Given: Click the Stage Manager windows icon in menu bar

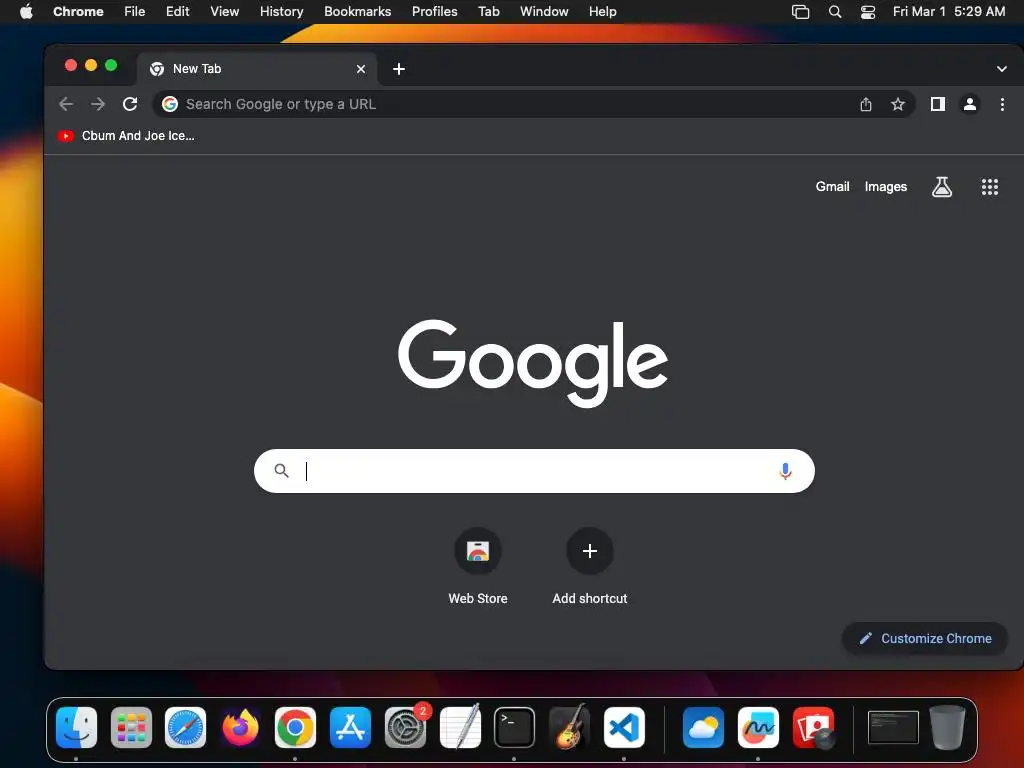Looking at the screenshot, I should click(800, 12).
